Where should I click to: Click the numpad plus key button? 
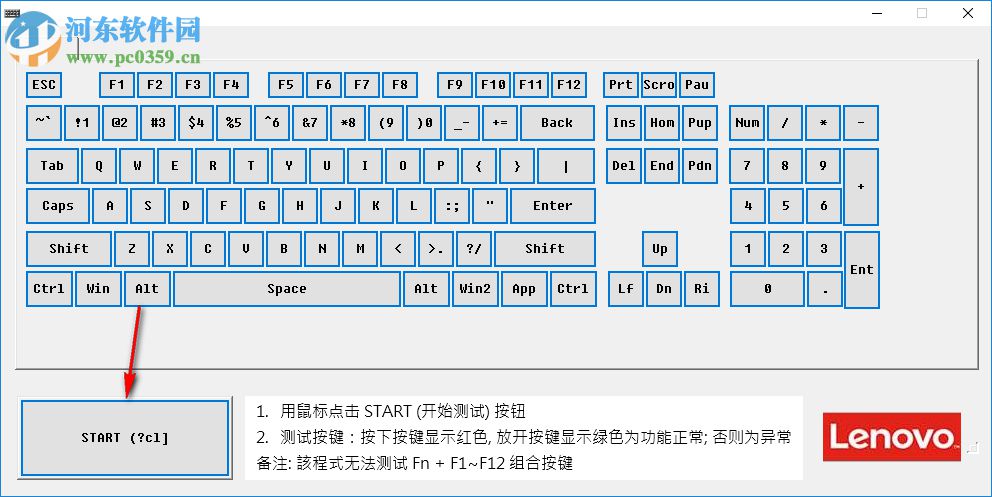pyautogui.click(x=861, y=187)
